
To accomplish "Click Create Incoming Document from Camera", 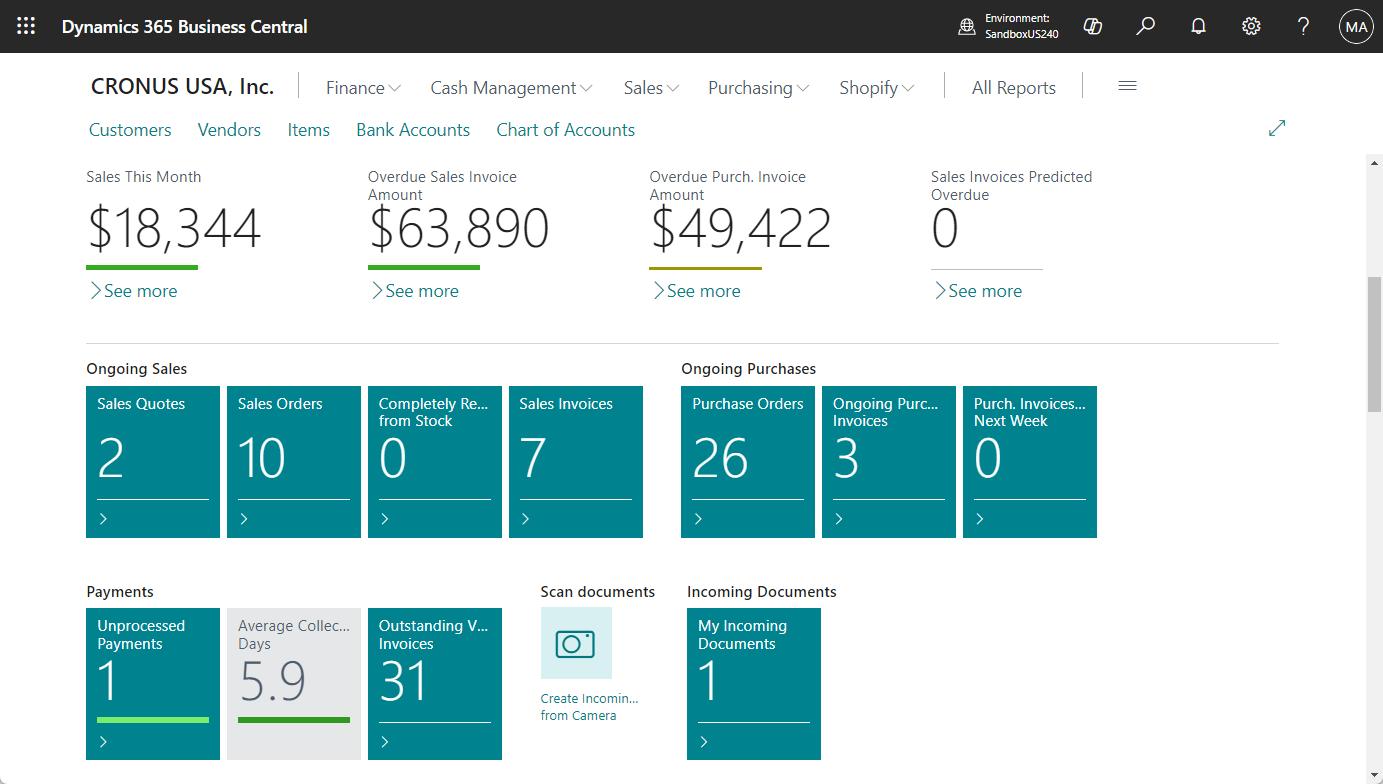I will 590,705.
